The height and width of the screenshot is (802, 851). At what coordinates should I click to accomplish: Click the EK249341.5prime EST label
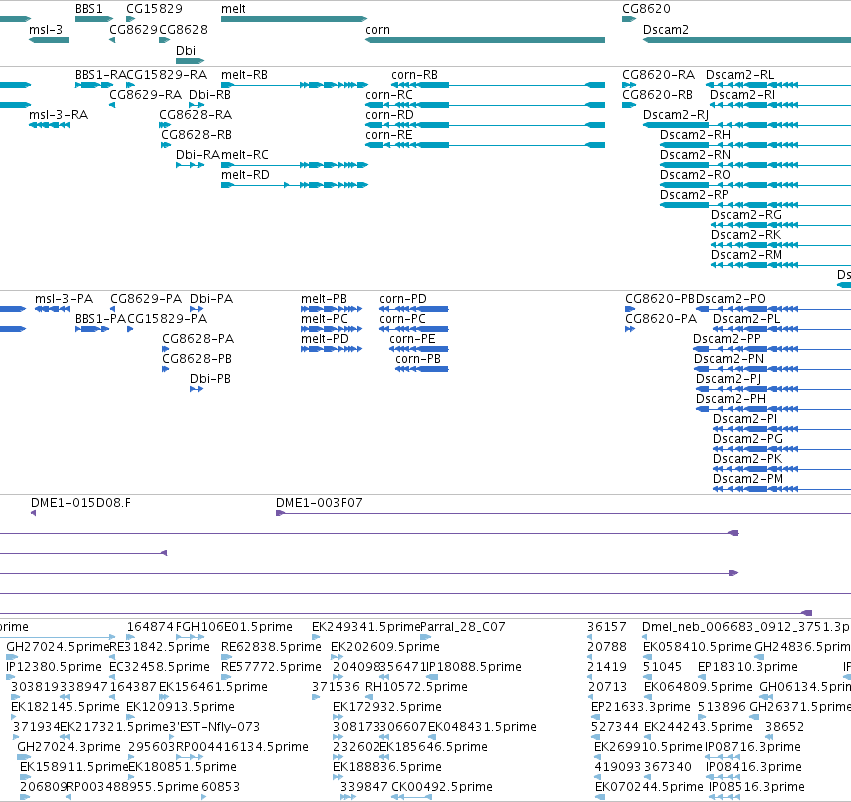(366, 627)
